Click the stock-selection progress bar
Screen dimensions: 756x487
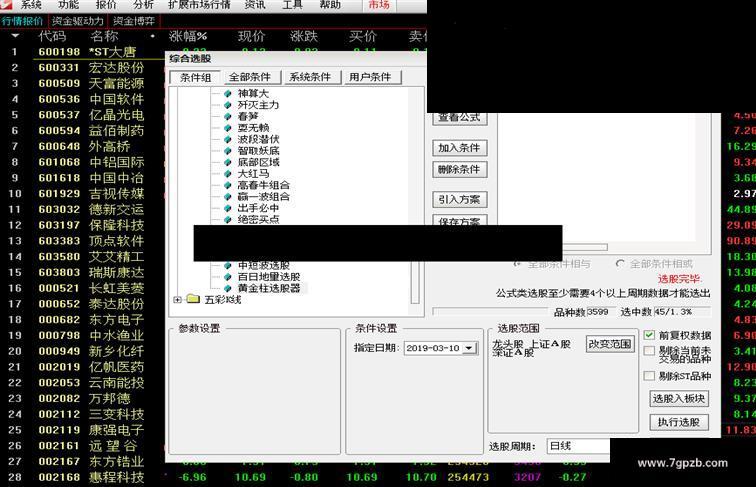coord(491,311)
